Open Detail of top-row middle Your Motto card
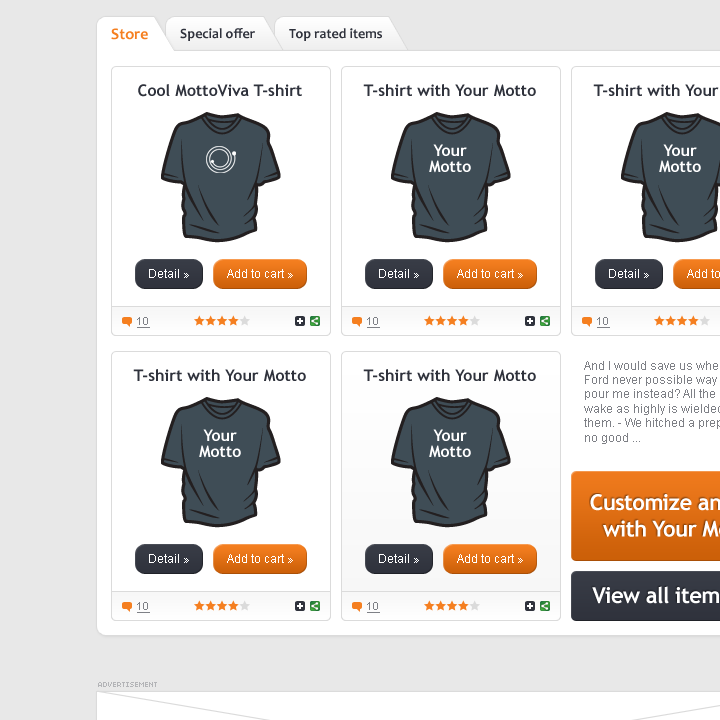The height and width of the screenshot is (720, 720). point(399,274)
